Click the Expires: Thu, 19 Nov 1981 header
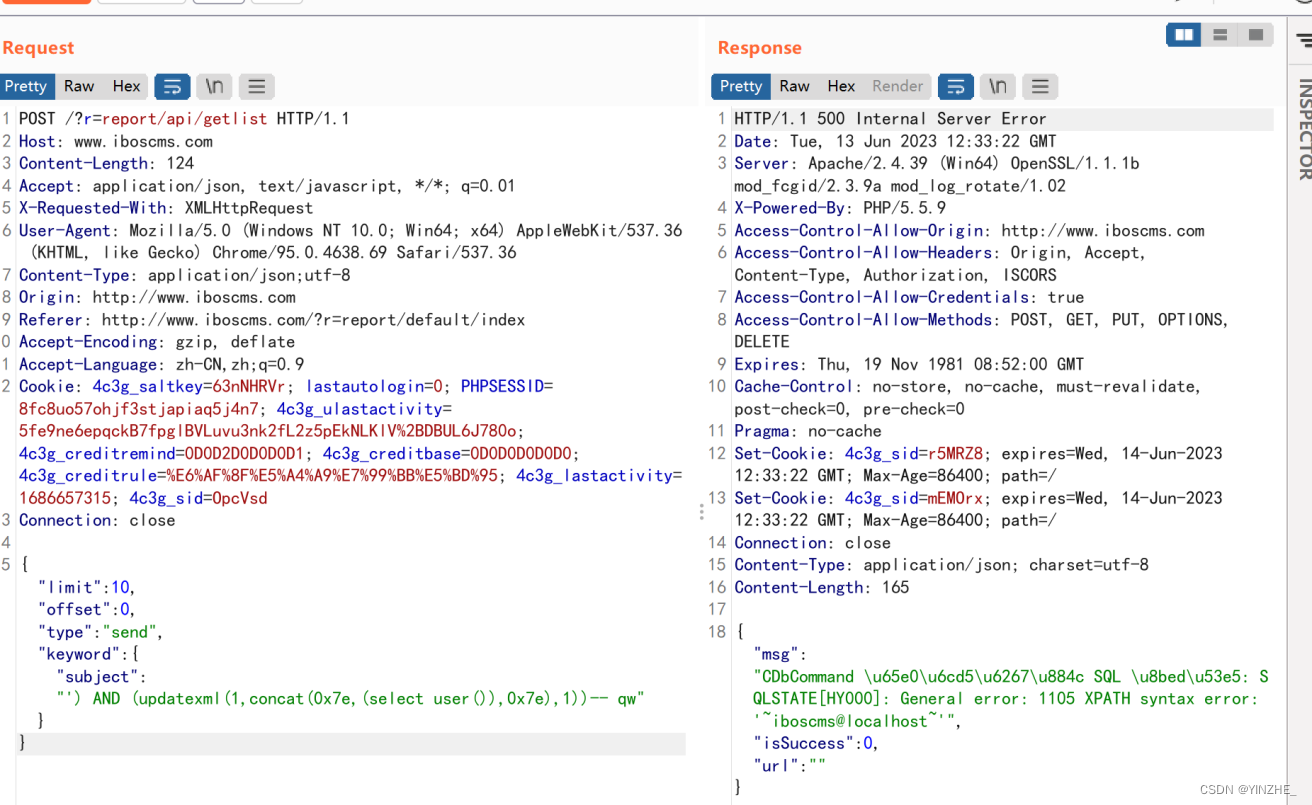Viewport: 1312px width, 805px height. (909, 365)
